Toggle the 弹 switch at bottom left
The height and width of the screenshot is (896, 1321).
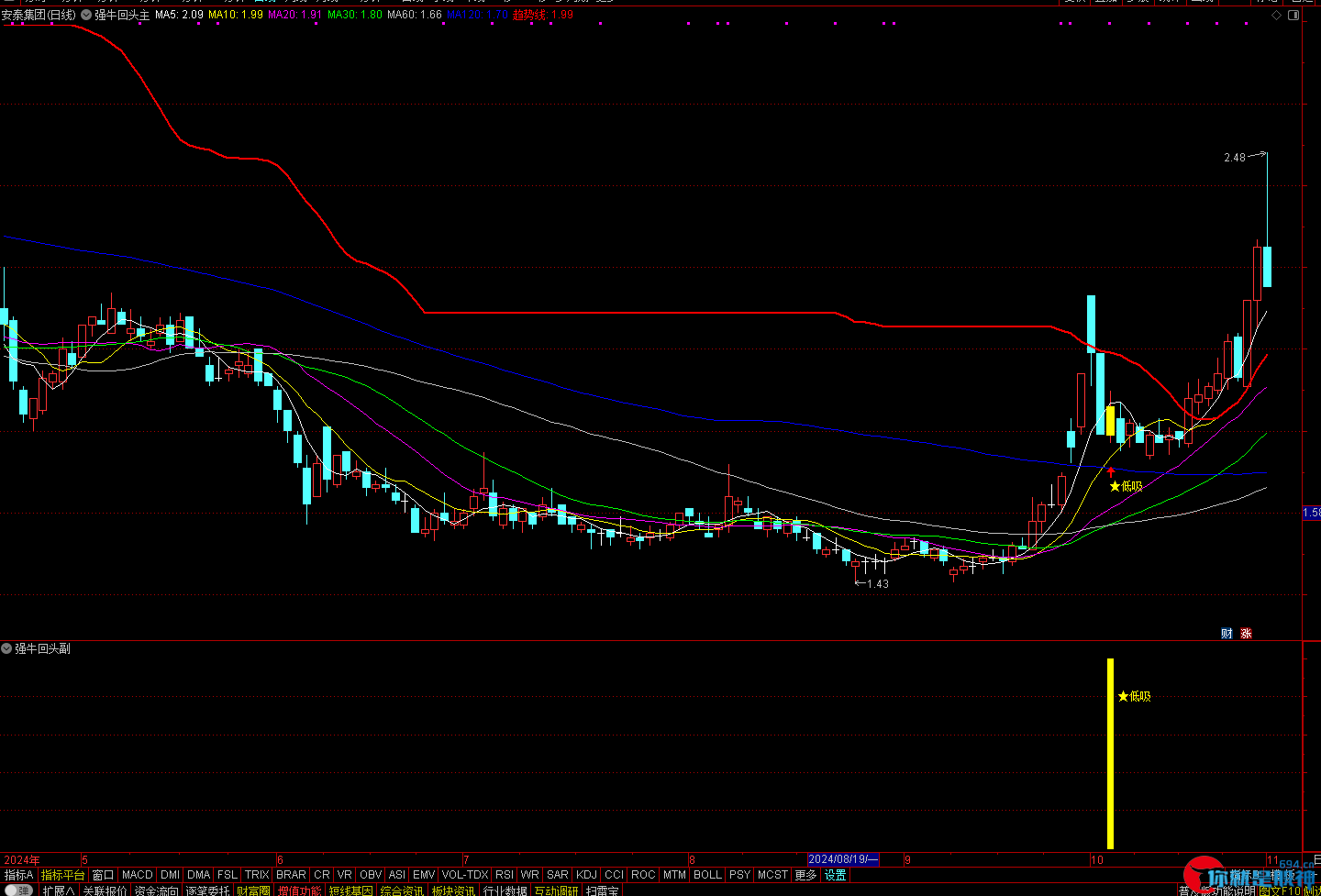tap(17, 890)
